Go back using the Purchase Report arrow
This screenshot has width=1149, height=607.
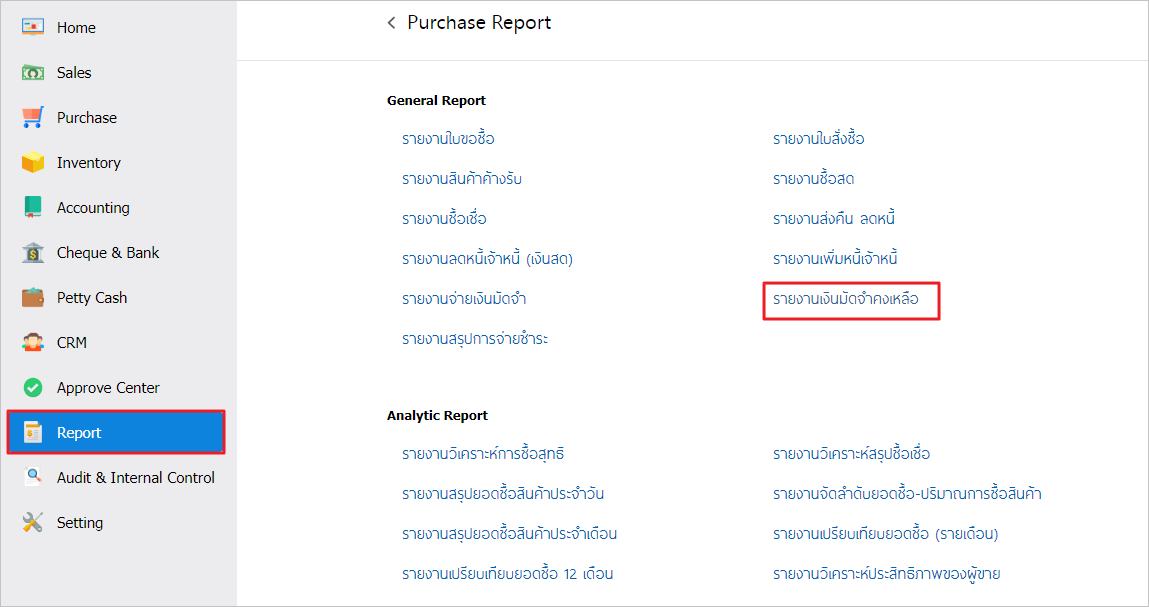(391, 23)
